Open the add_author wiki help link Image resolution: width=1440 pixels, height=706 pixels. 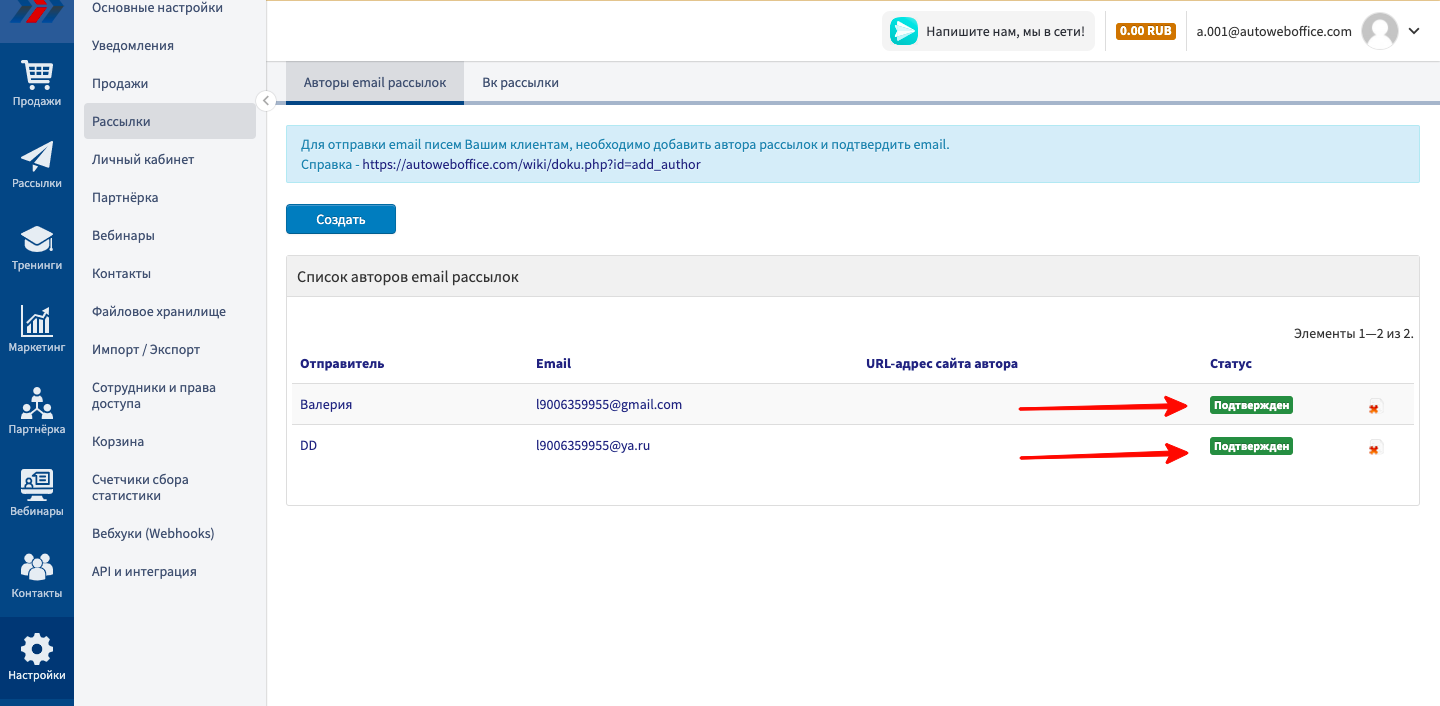(531, 164)
